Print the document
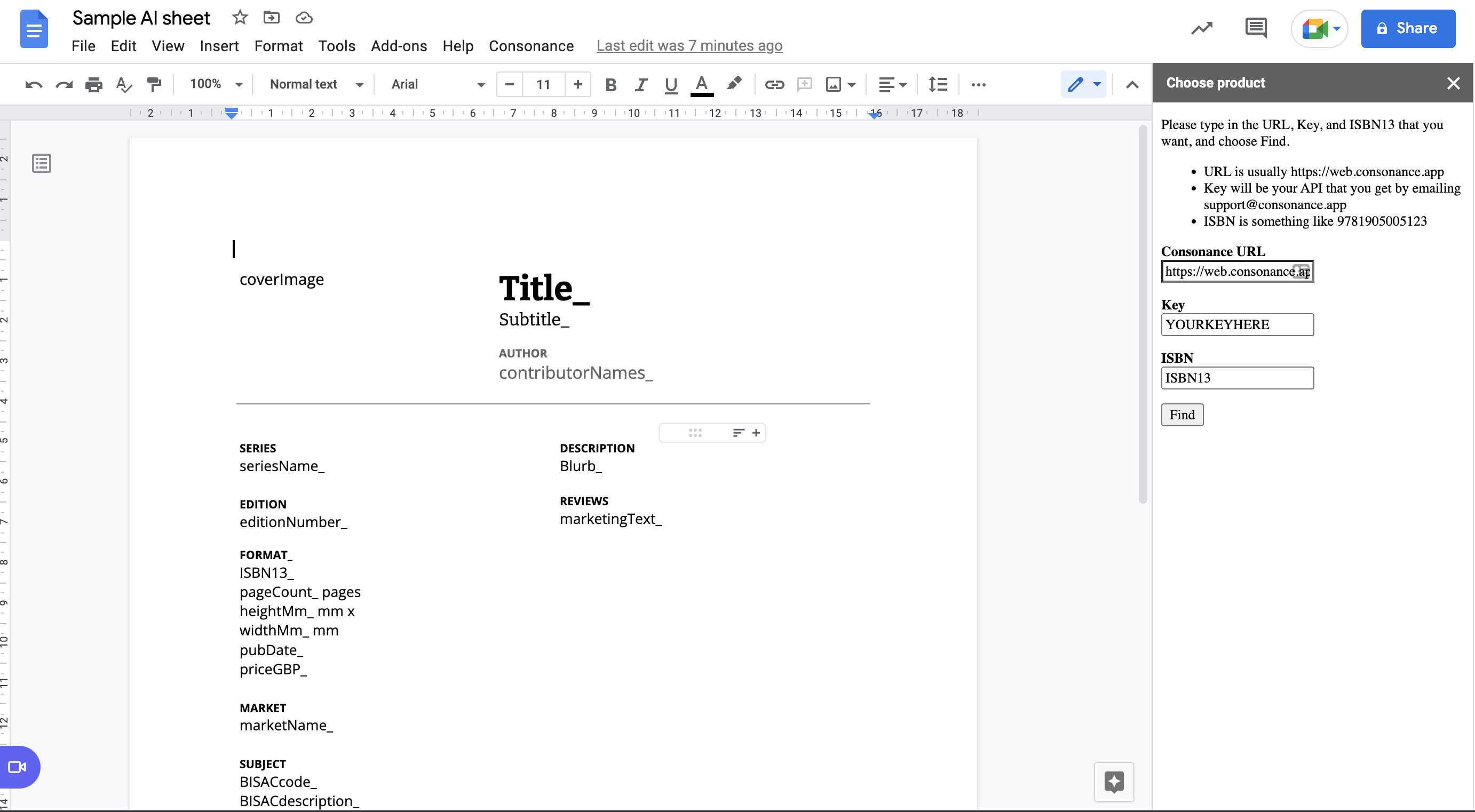This screenshot has width=1475, height=812. (x=93, y=84)
